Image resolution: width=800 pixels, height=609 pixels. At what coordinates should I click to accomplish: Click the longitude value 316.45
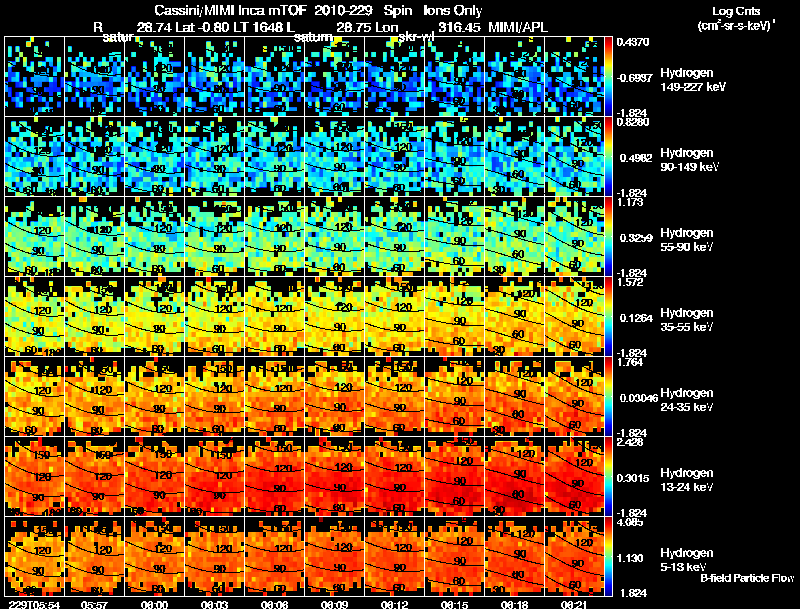459,28
